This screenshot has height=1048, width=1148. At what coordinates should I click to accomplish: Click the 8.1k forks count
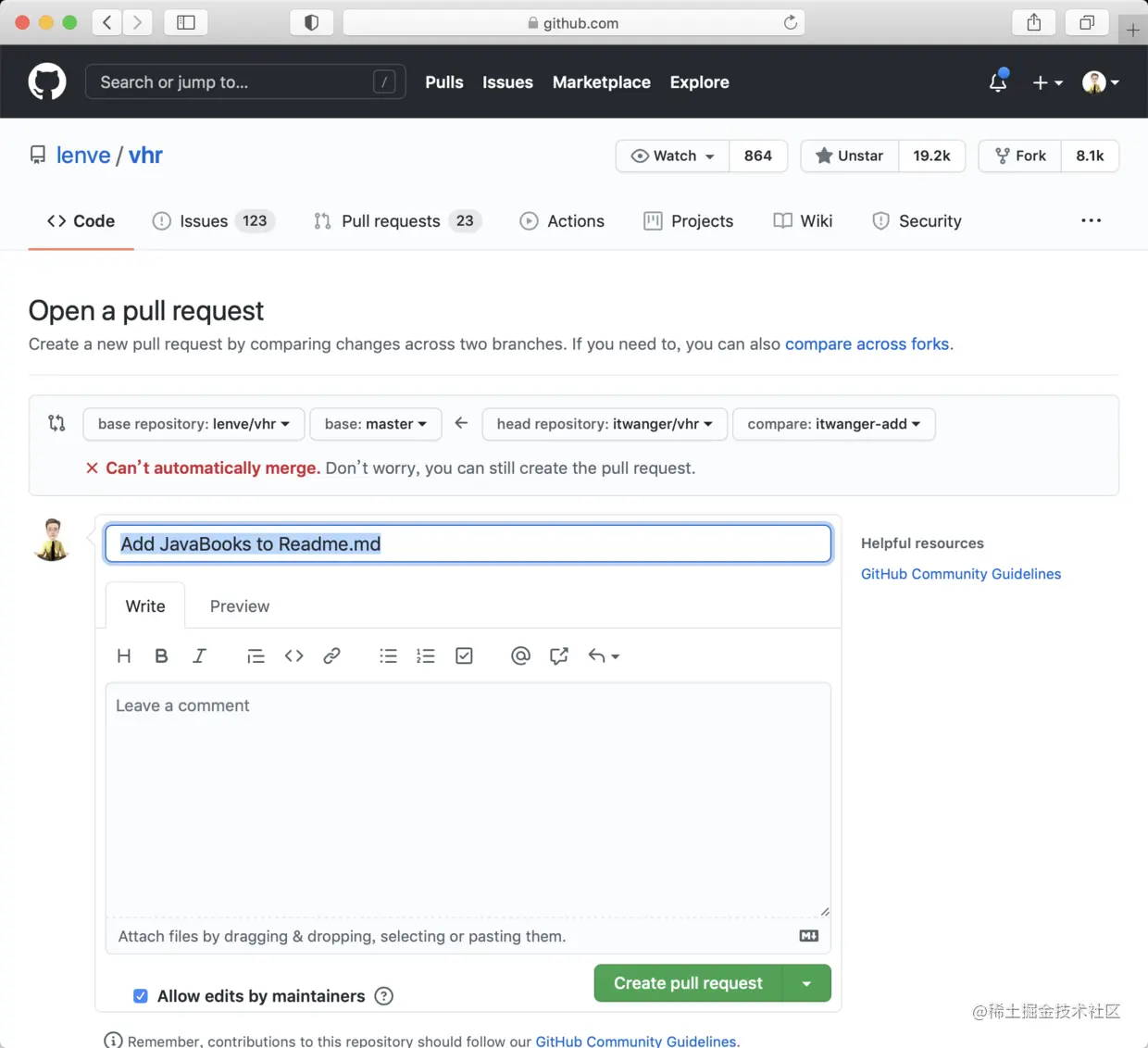1090,156
